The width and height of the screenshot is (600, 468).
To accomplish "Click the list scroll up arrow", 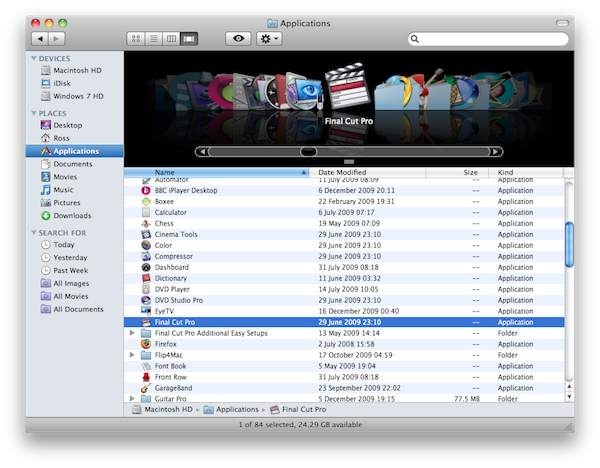I will (569, 387).
